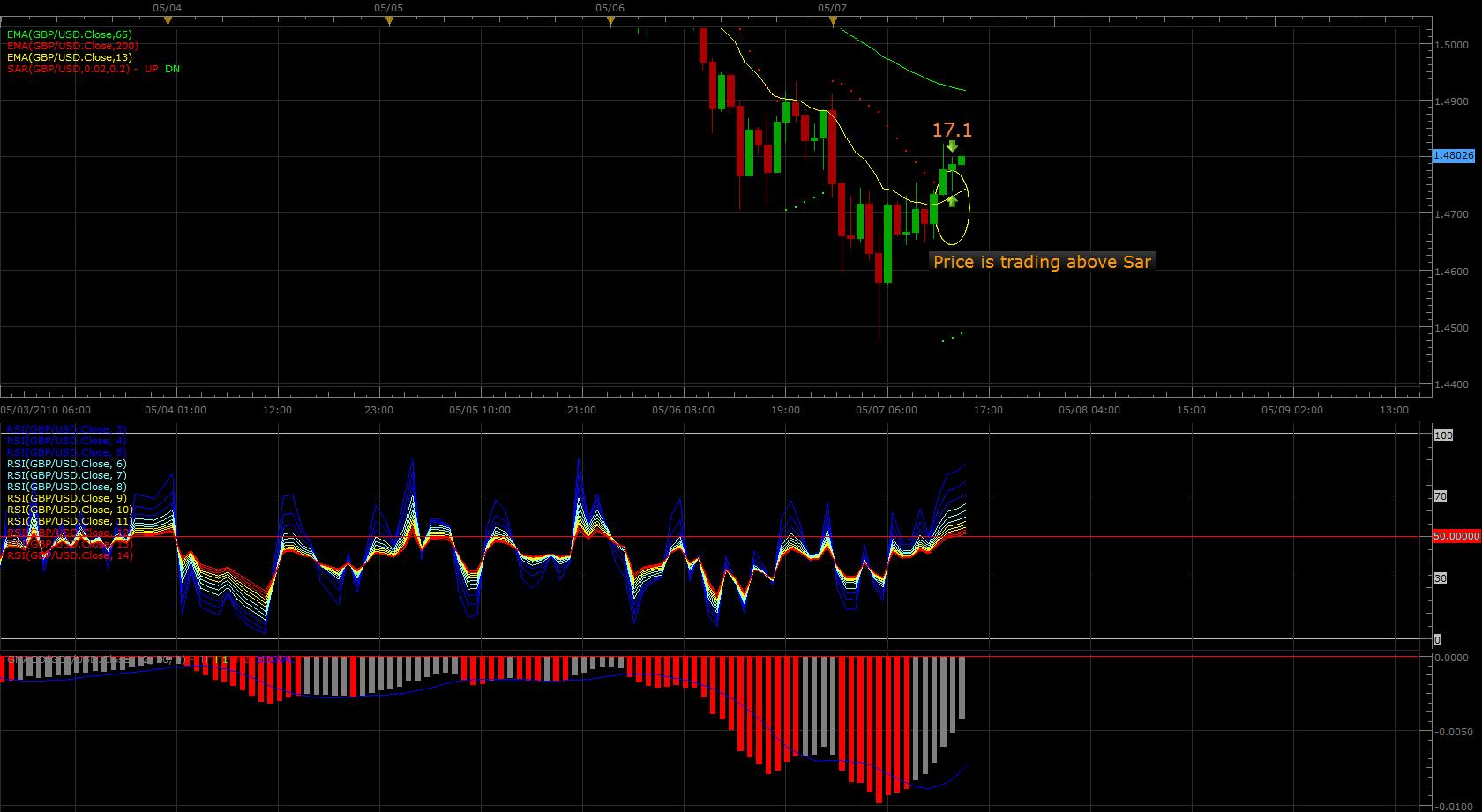
Task: Click the green DN label in SAR legend
Action: (172, 69)
